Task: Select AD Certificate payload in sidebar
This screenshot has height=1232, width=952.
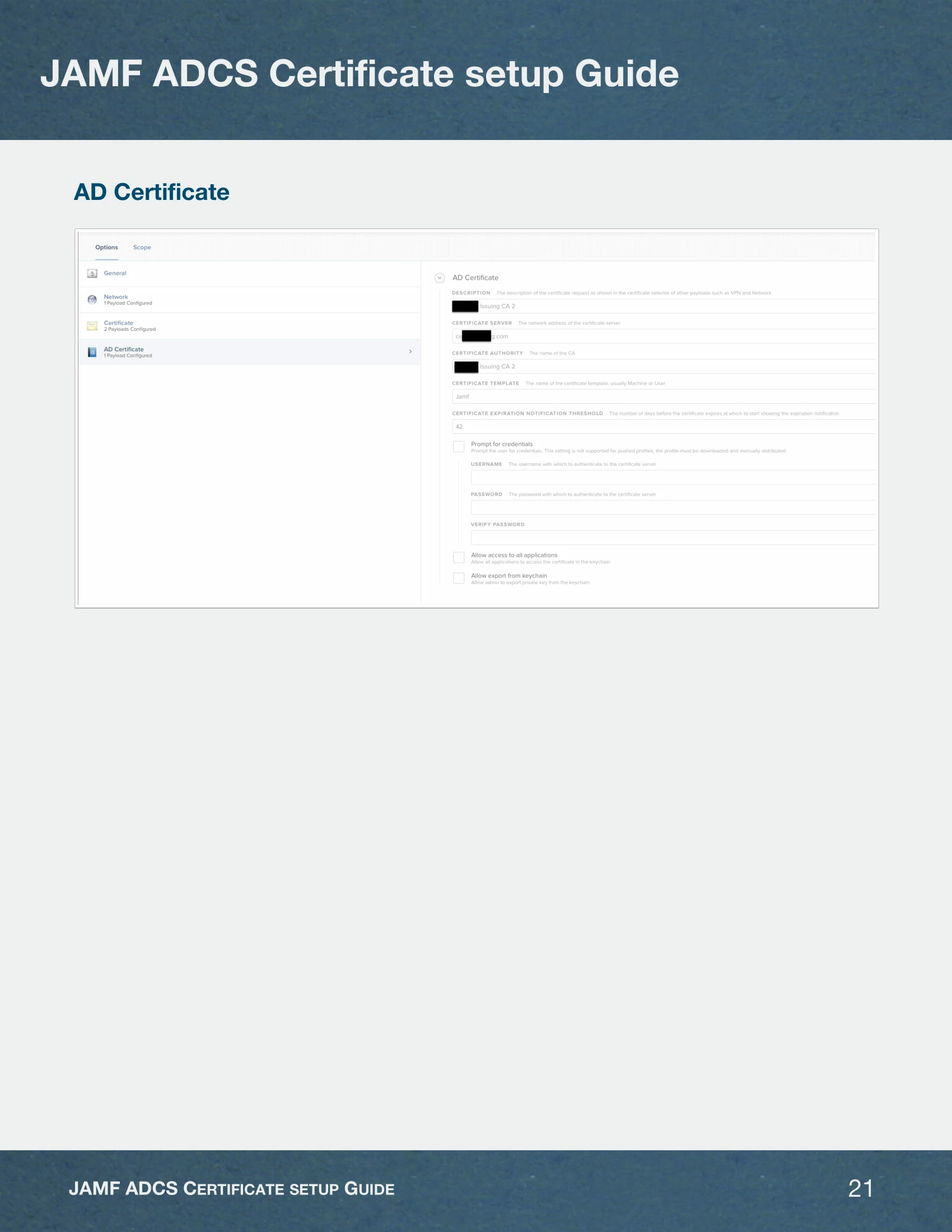Action: point(249,352)
